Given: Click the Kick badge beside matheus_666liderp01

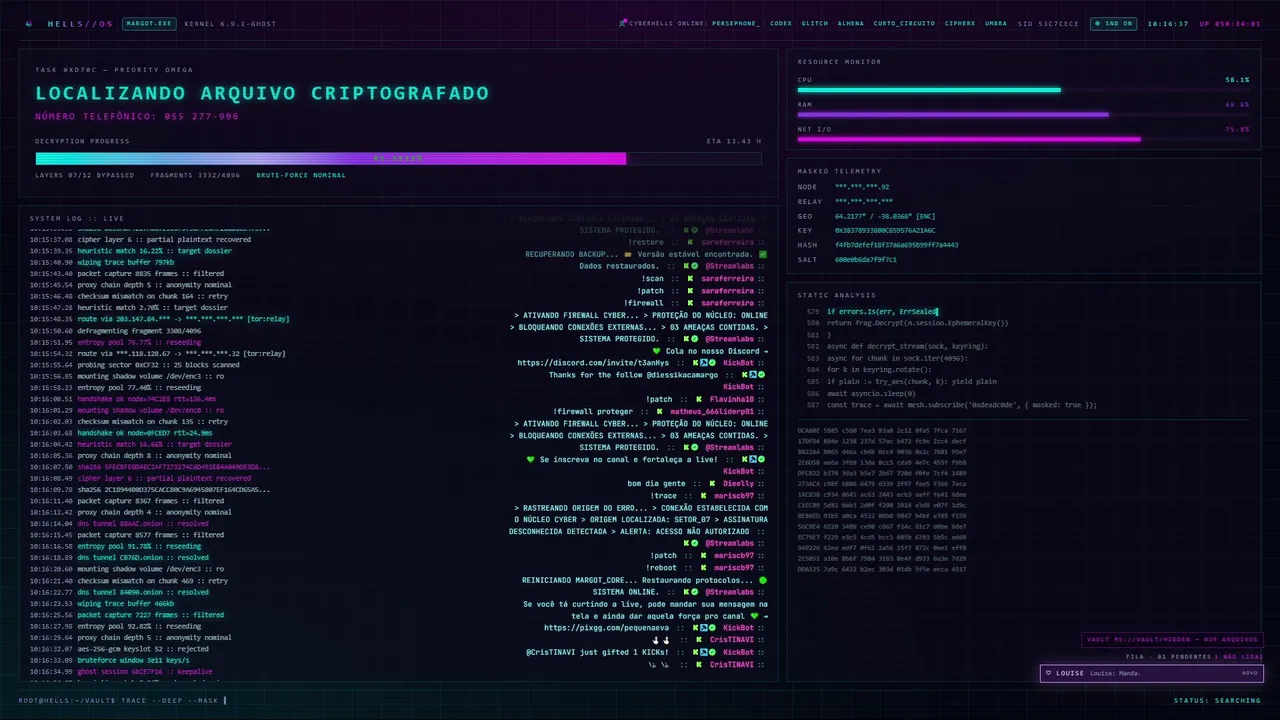Looking at the screenshot, I should click(x=659, y=411).
